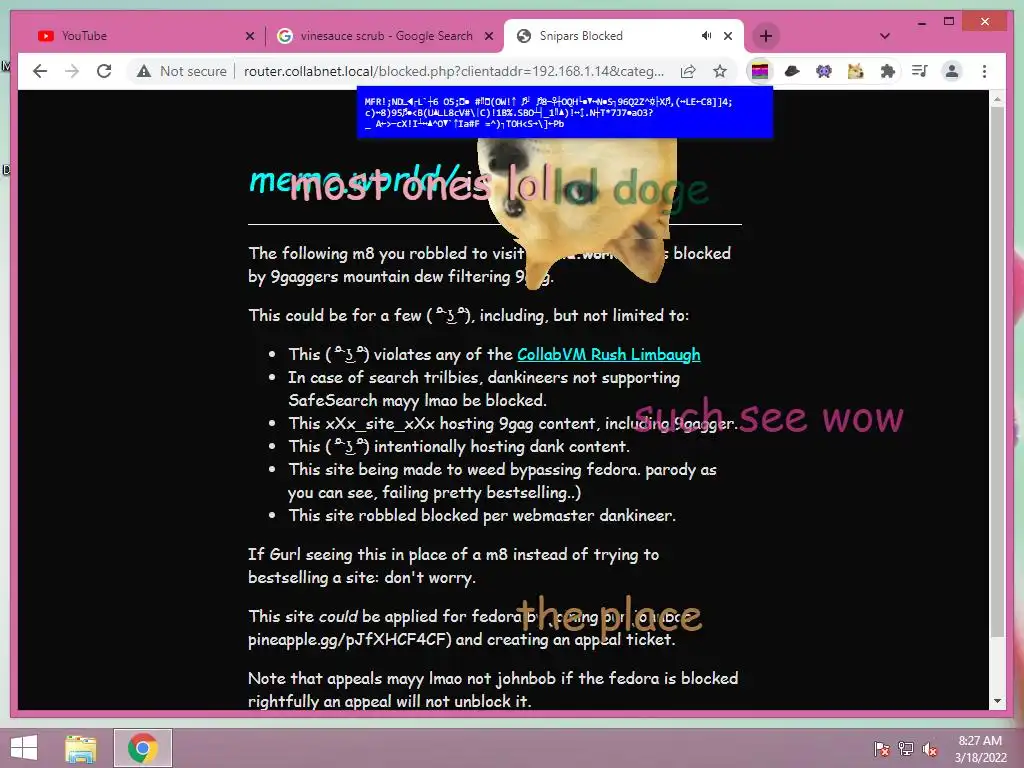This screenshot has height=768, width=1024.
Task: View Not secure site information
Action: pyautogui.click(x=182, y=71)
